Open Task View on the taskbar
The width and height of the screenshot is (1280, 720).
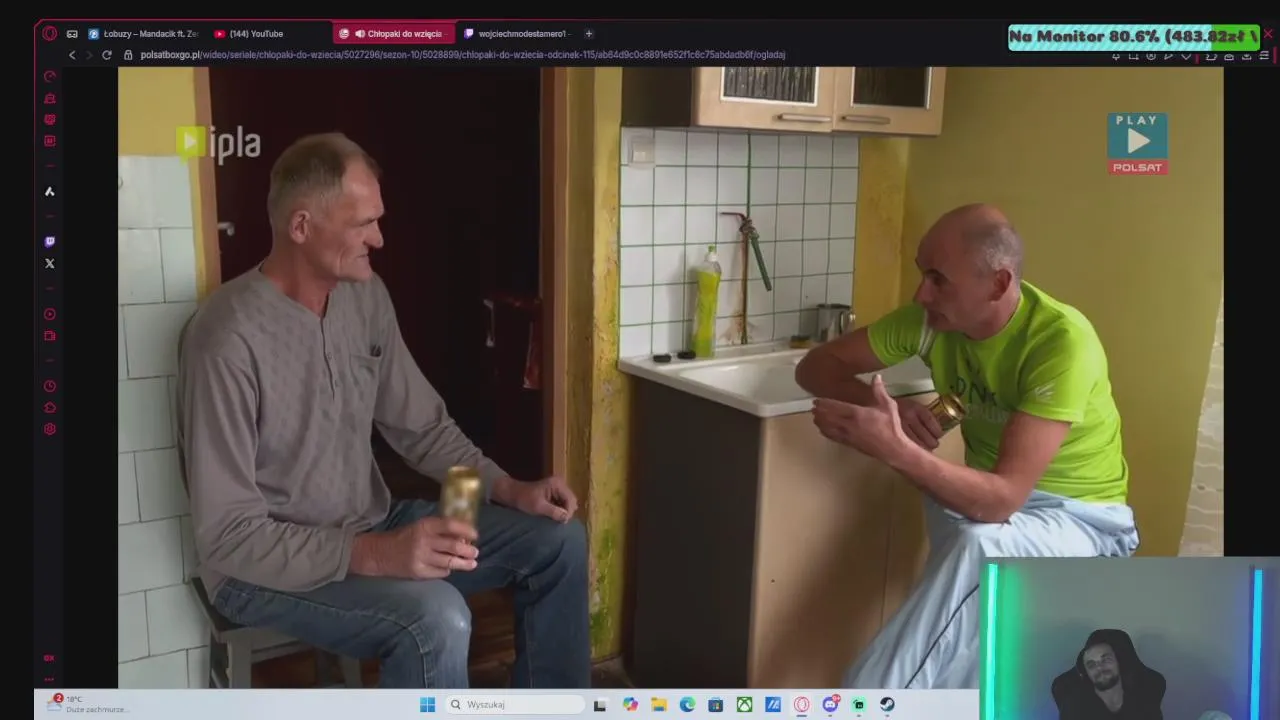point(600,705)
